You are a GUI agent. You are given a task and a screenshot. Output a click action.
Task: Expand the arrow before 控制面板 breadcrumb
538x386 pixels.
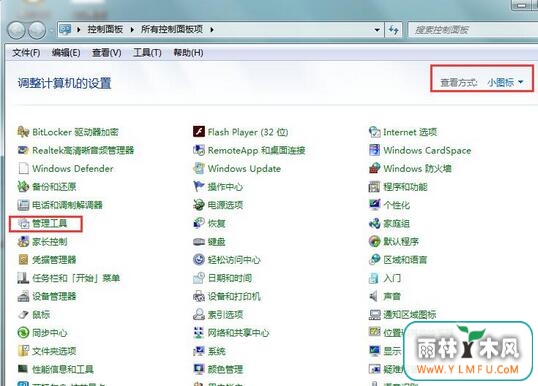(x=79, y=30)
